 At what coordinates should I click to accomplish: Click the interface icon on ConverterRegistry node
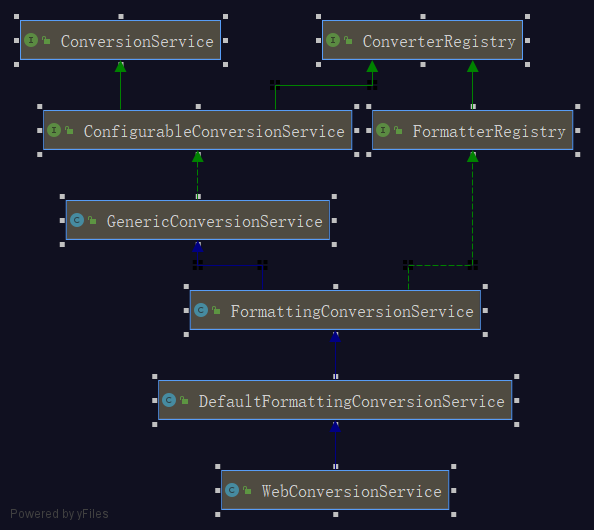pos(333,40)
